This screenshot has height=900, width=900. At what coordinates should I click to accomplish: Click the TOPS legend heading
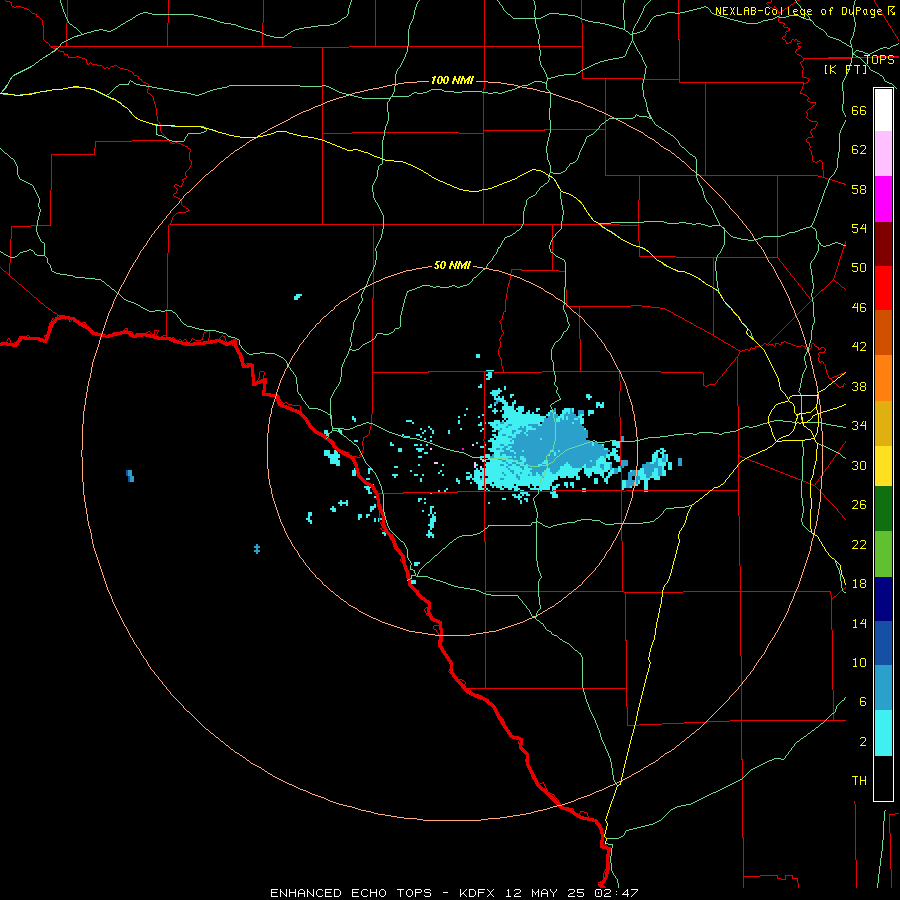[879, 59]
